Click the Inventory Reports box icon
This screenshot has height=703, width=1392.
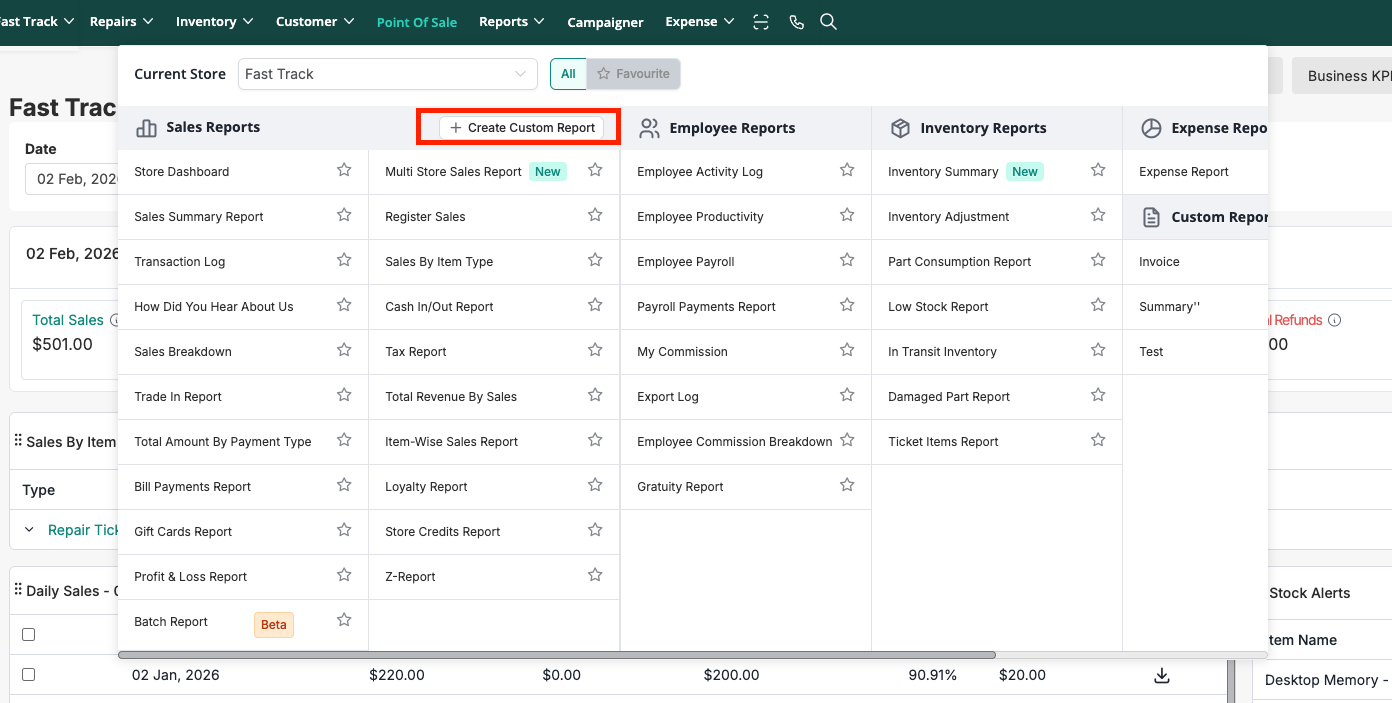pyautogui.click(x=900, y=128)
